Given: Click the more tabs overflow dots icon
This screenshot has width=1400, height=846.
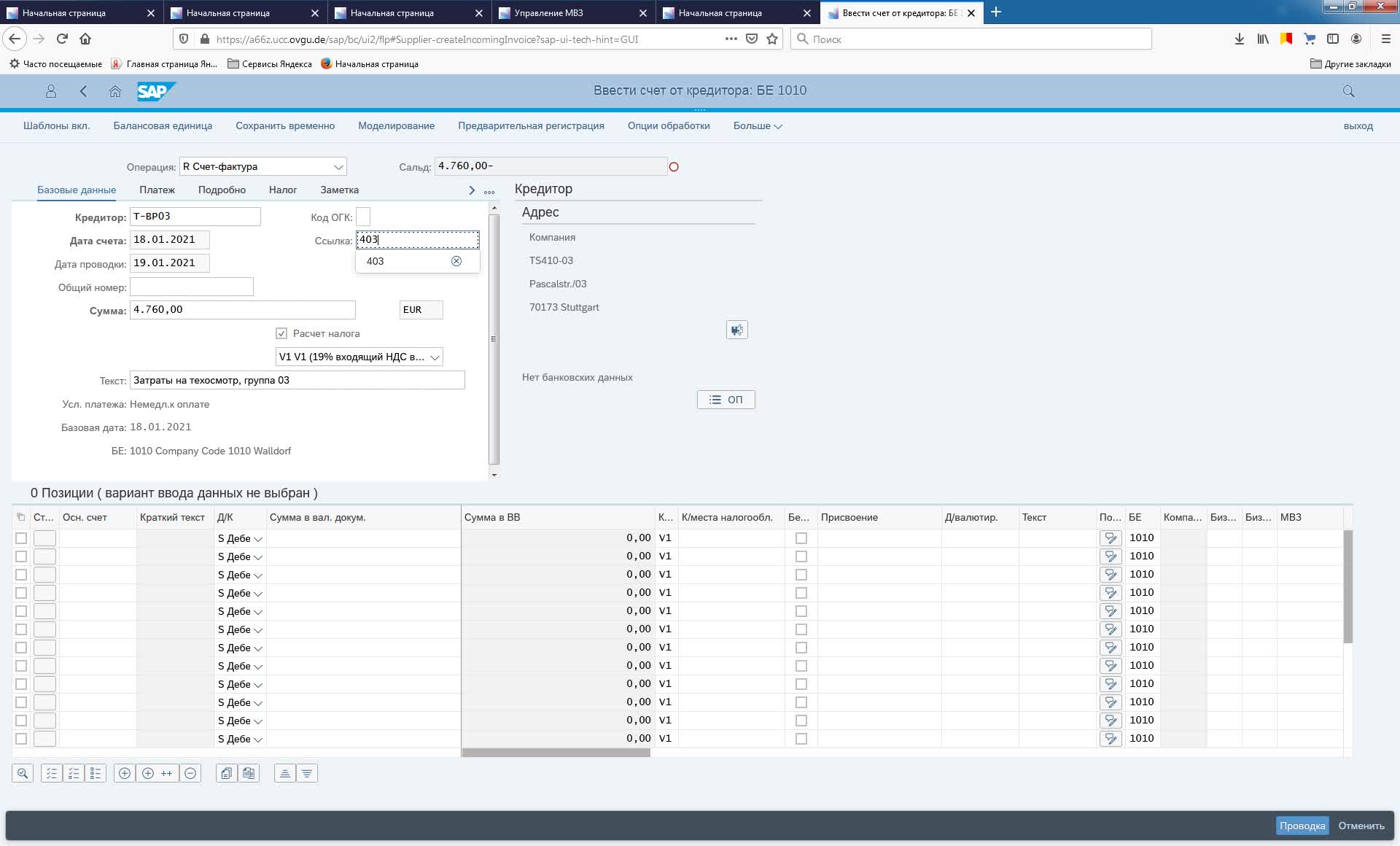Looking at the screenshot, I should [489, 191].
